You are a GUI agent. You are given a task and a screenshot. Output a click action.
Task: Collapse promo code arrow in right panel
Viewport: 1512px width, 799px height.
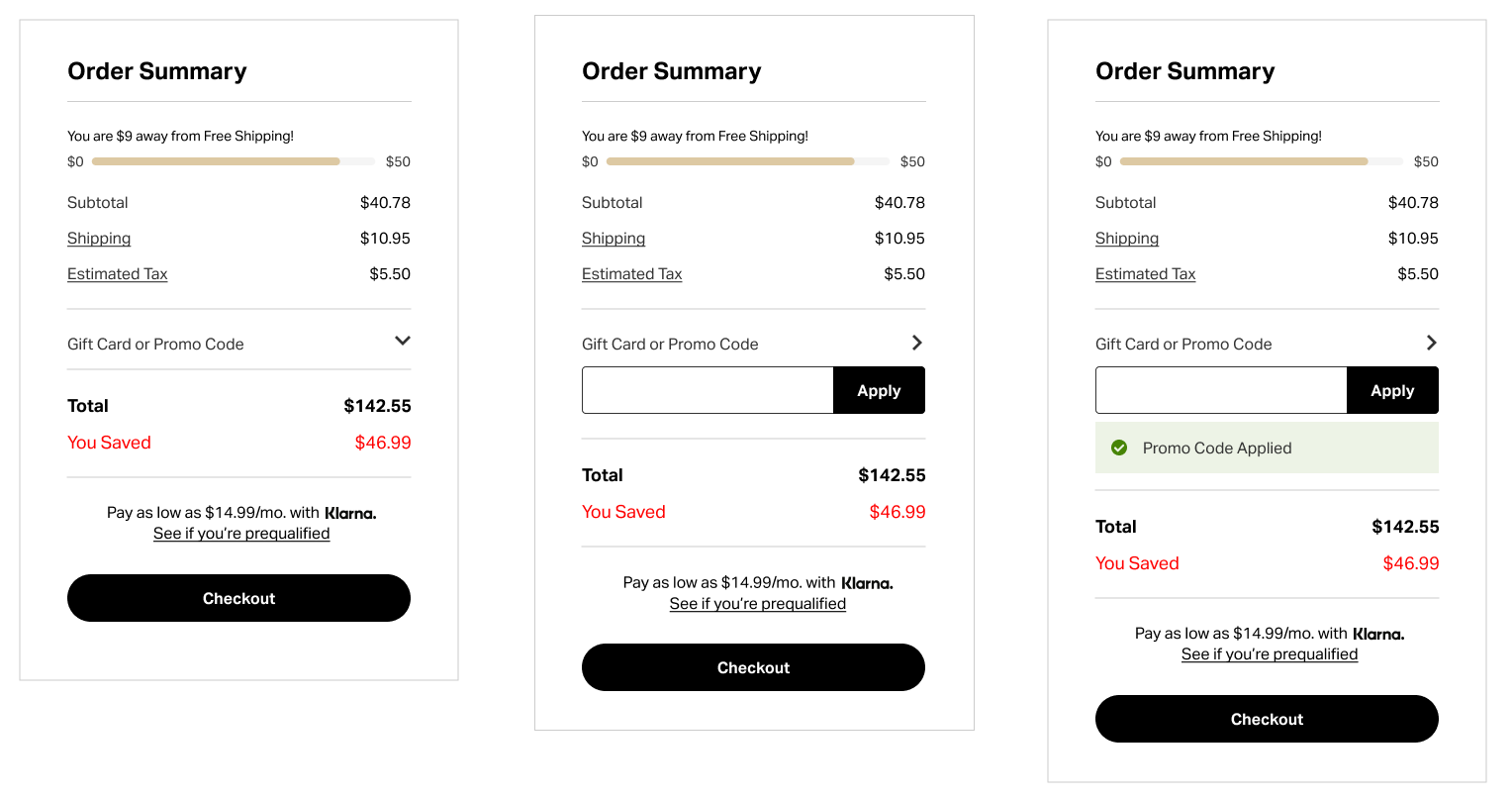1431,343
